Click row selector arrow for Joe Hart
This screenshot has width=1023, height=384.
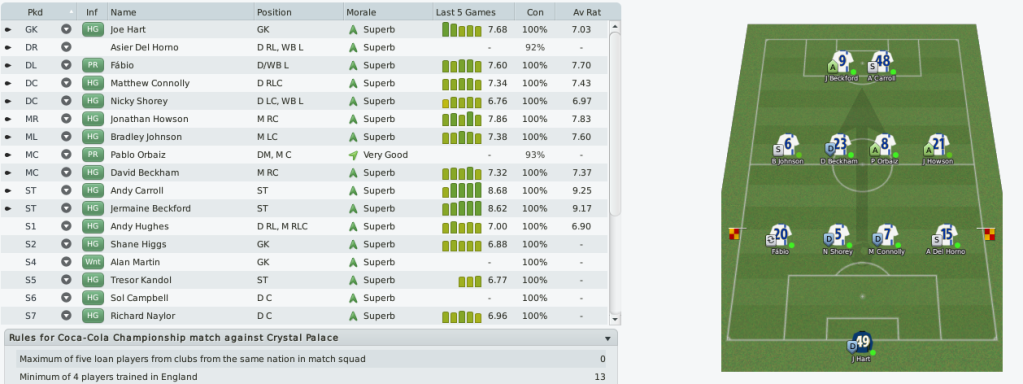8,29
